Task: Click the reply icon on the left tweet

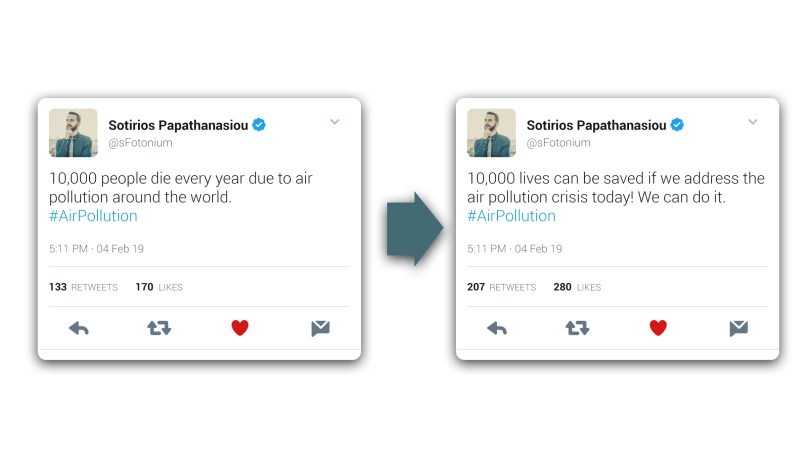Action: [x=79, y=328]
